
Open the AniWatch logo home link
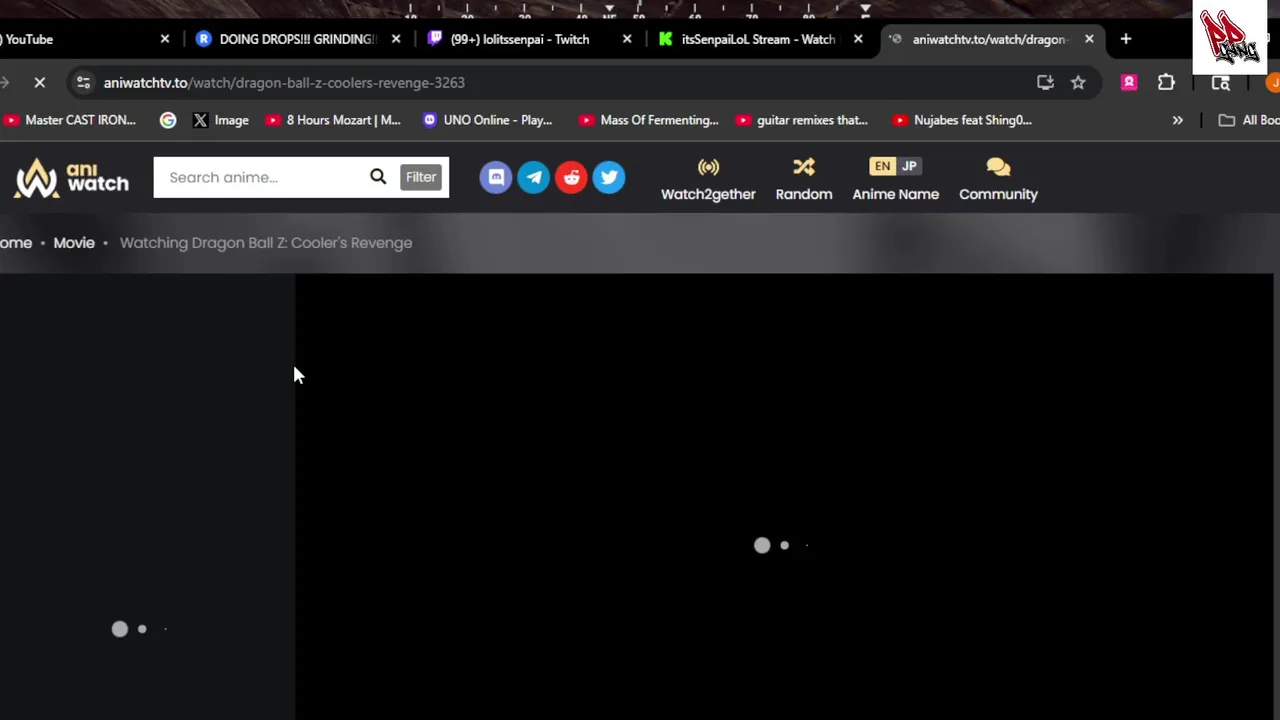tap(72, 178)
